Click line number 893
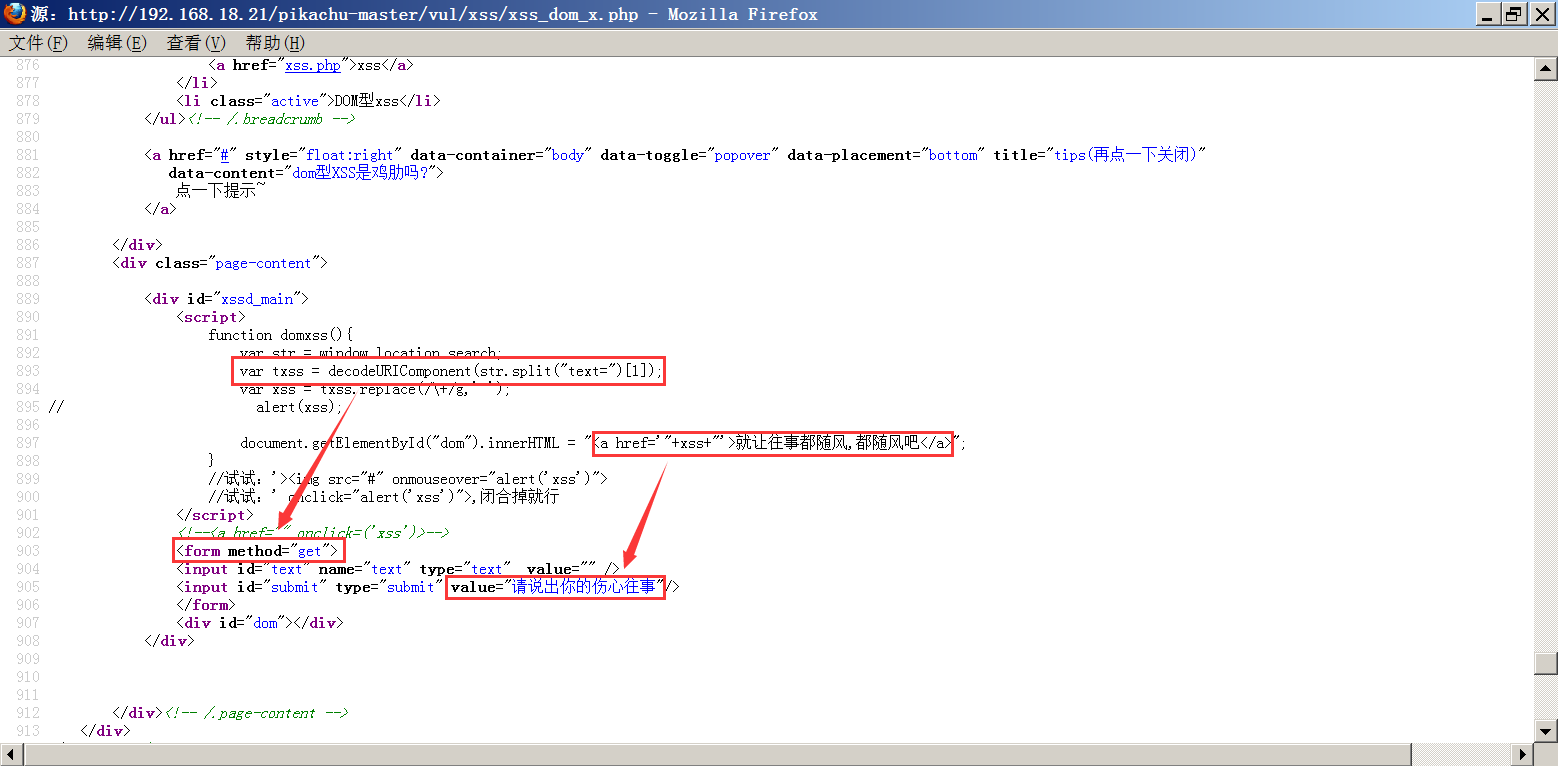 coord(28,371)
